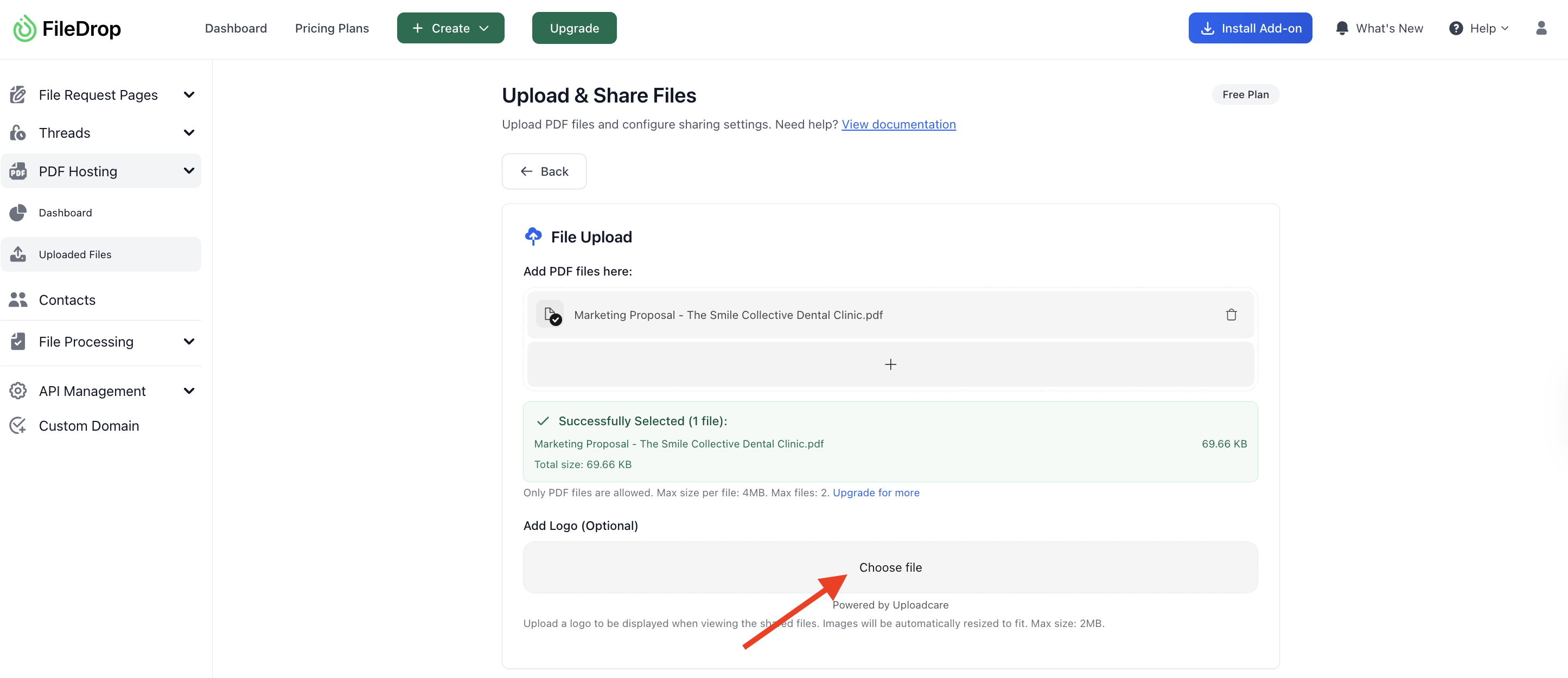
Task: Click the user account avatar icon
Action: click(1542, 28)
